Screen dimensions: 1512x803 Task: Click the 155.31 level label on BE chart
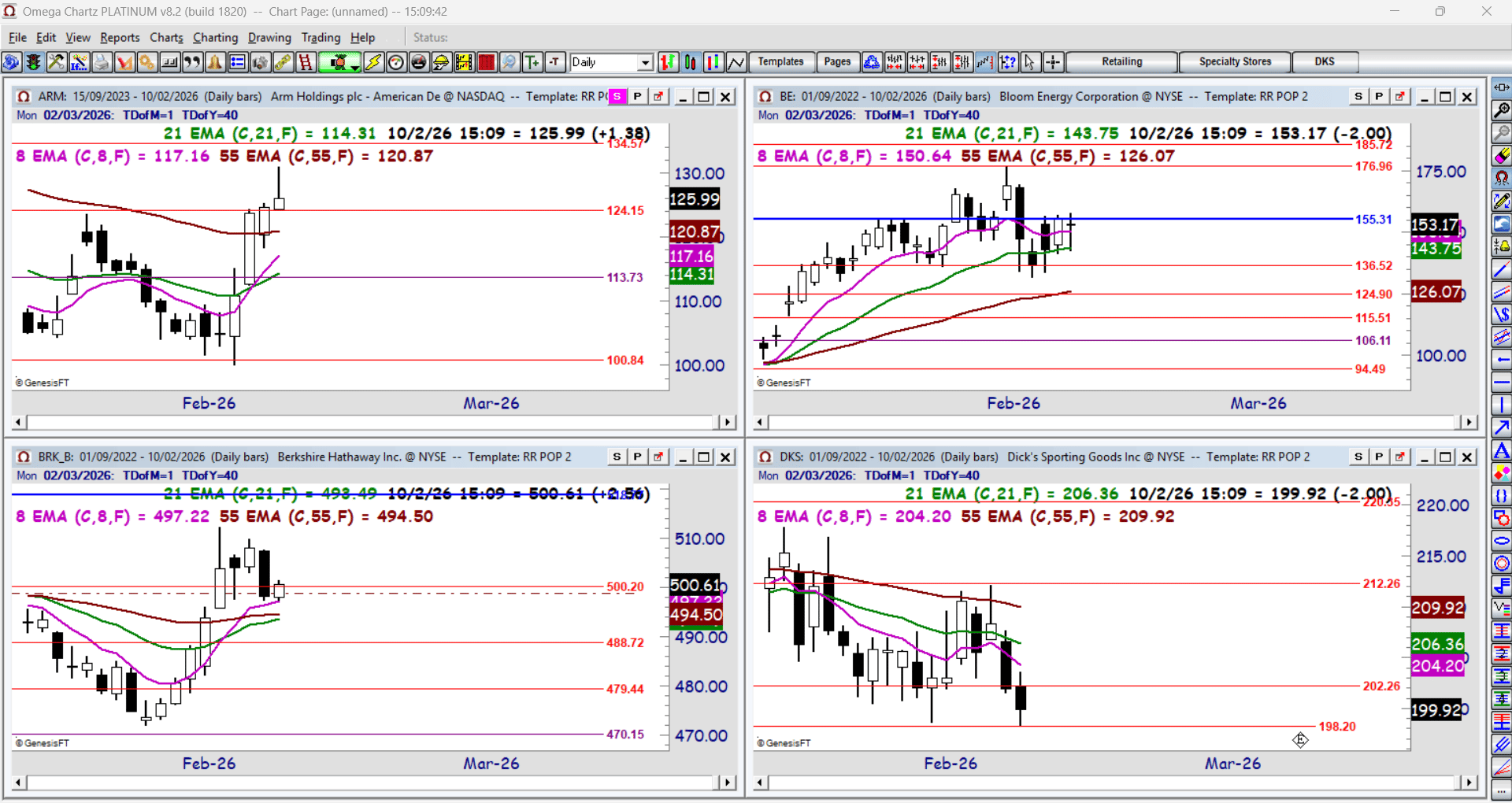[1373, 220]
